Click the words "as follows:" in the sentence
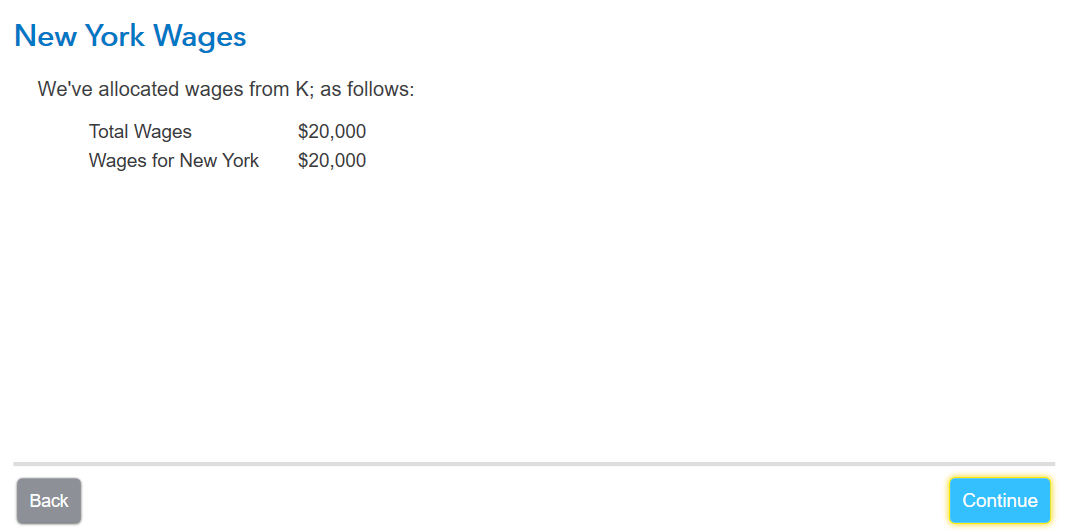The width and height of the screenshot is (1079, 531). tap(367, 90)
